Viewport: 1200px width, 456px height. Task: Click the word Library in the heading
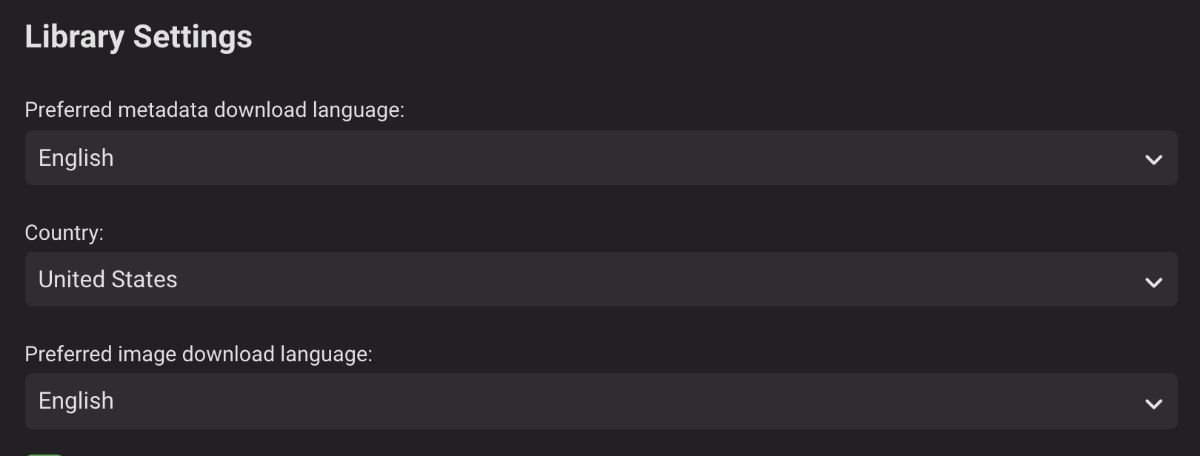coord(75,38)
